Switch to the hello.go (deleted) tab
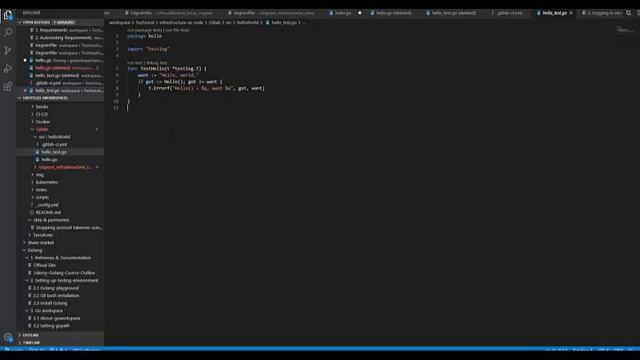Image resolution: width=640 pixels, height=360 pixels. (x=393, y=13)
